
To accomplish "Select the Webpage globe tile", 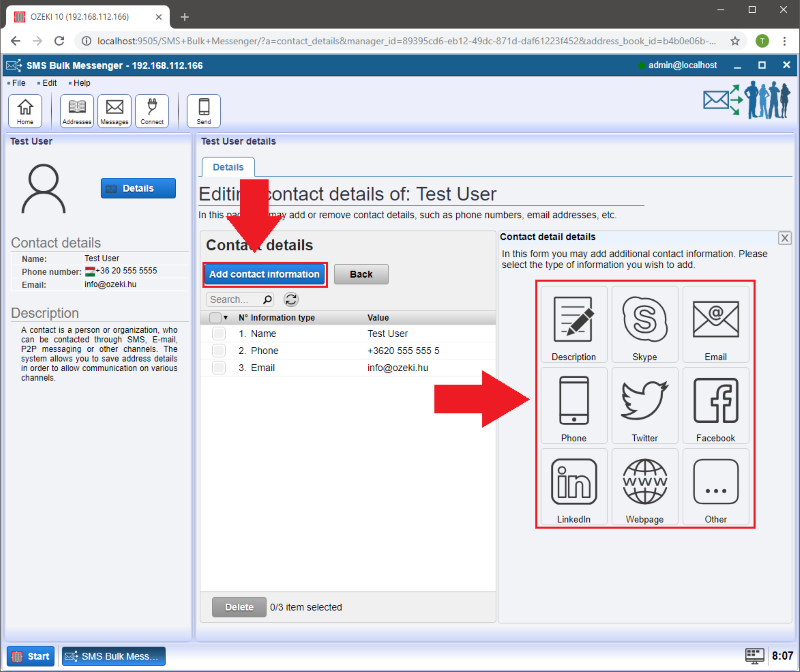I will 645,487.
